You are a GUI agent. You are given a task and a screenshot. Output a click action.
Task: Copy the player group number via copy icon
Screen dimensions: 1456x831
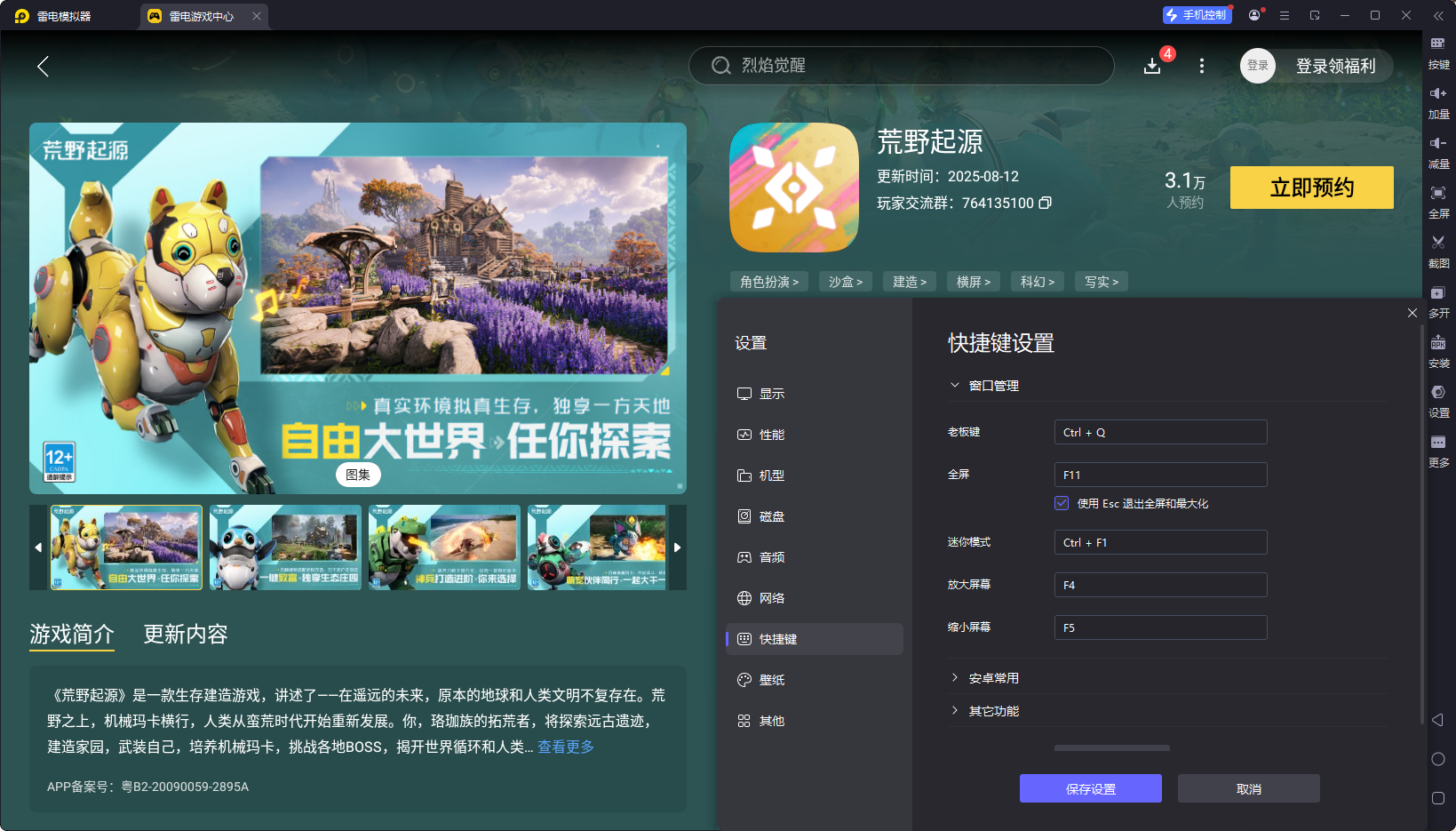[1046, 203]
